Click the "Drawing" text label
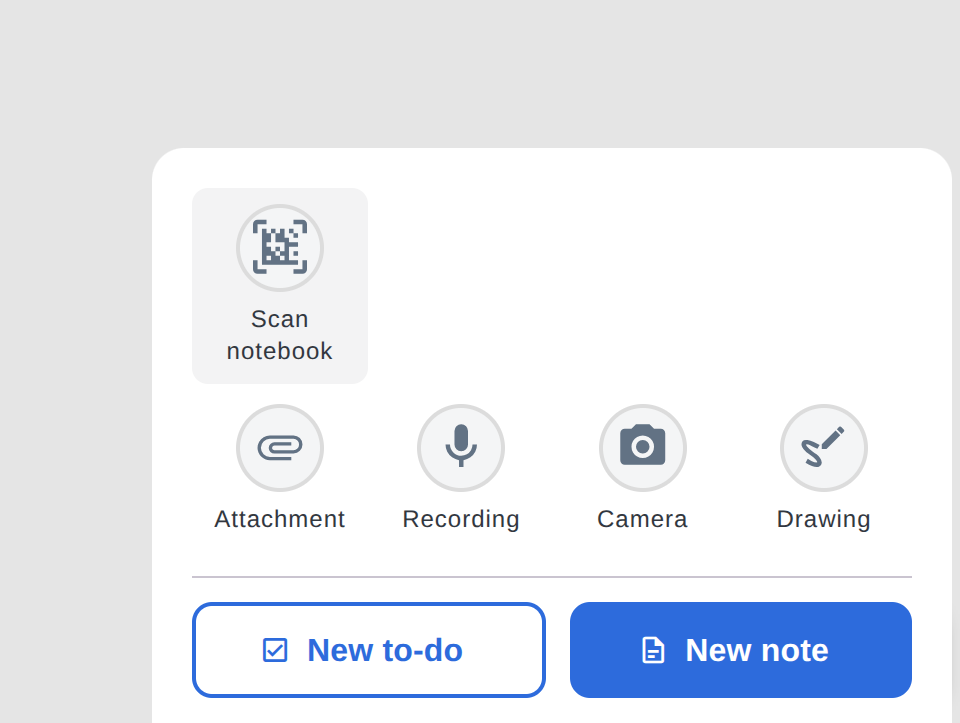 823,520
